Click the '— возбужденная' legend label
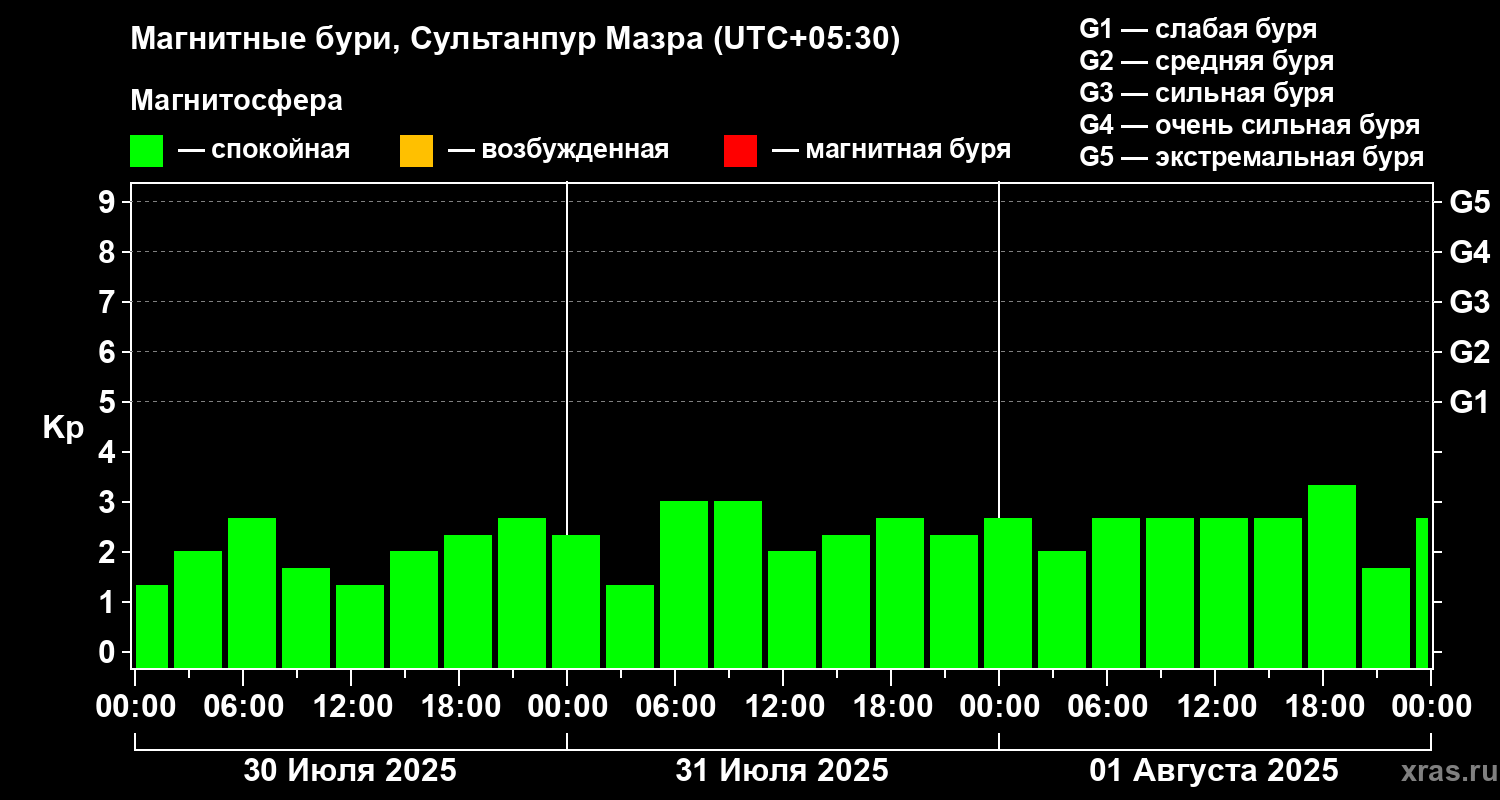 tap(559, 150)
